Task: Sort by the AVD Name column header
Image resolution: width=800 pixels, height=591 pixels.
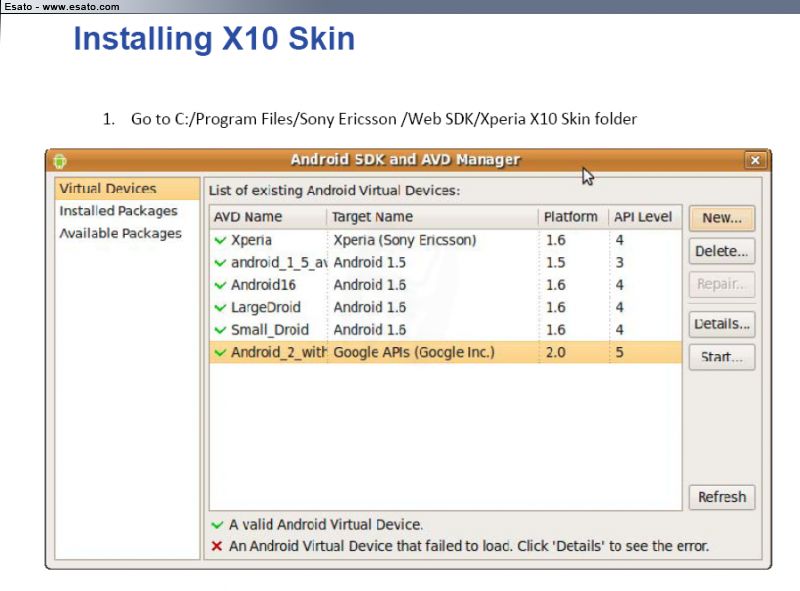Action: [268, 217]
